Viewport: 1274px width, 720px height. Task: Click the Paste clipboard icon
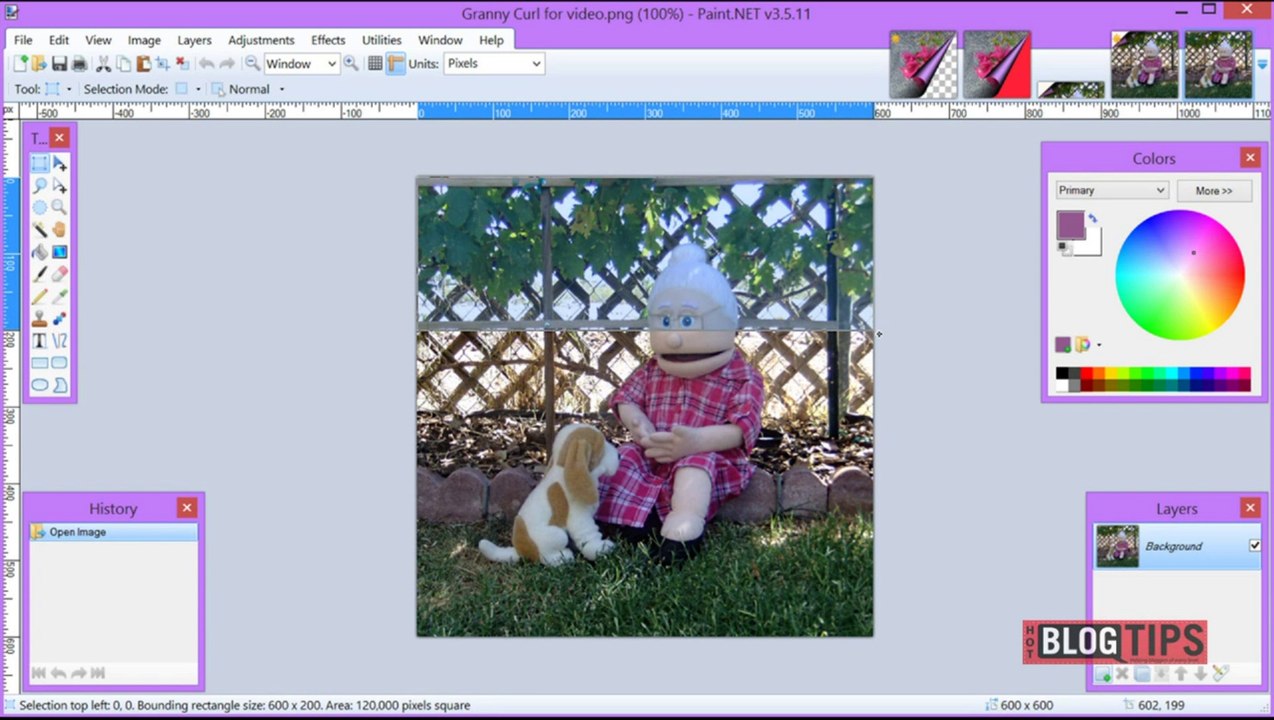click(x=143, y=64)
